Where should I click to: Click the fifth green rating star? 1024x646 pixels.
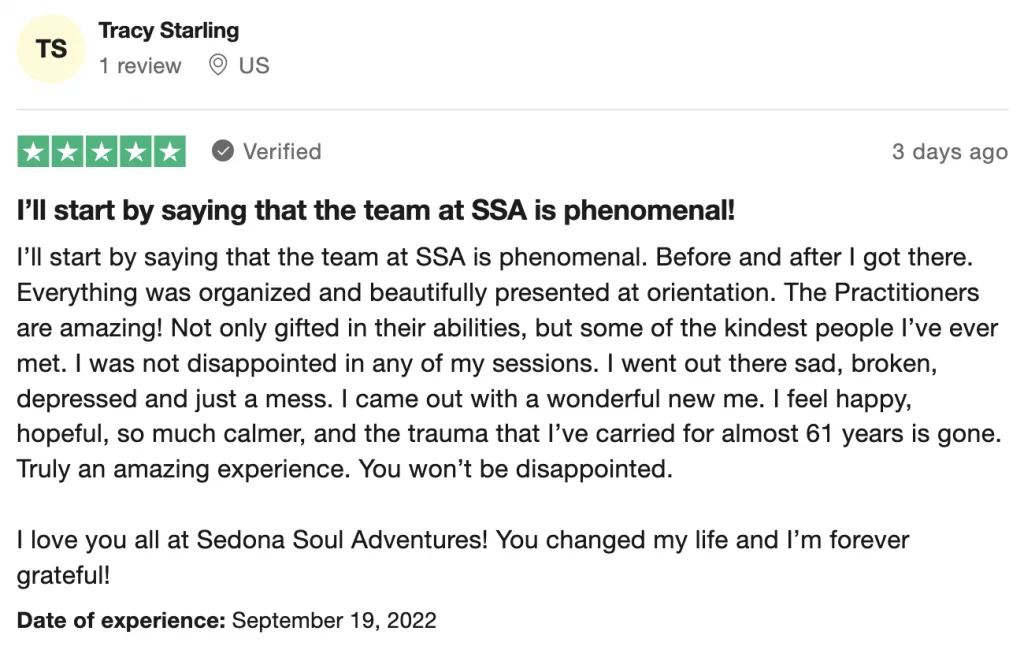[x=170, y=152]
